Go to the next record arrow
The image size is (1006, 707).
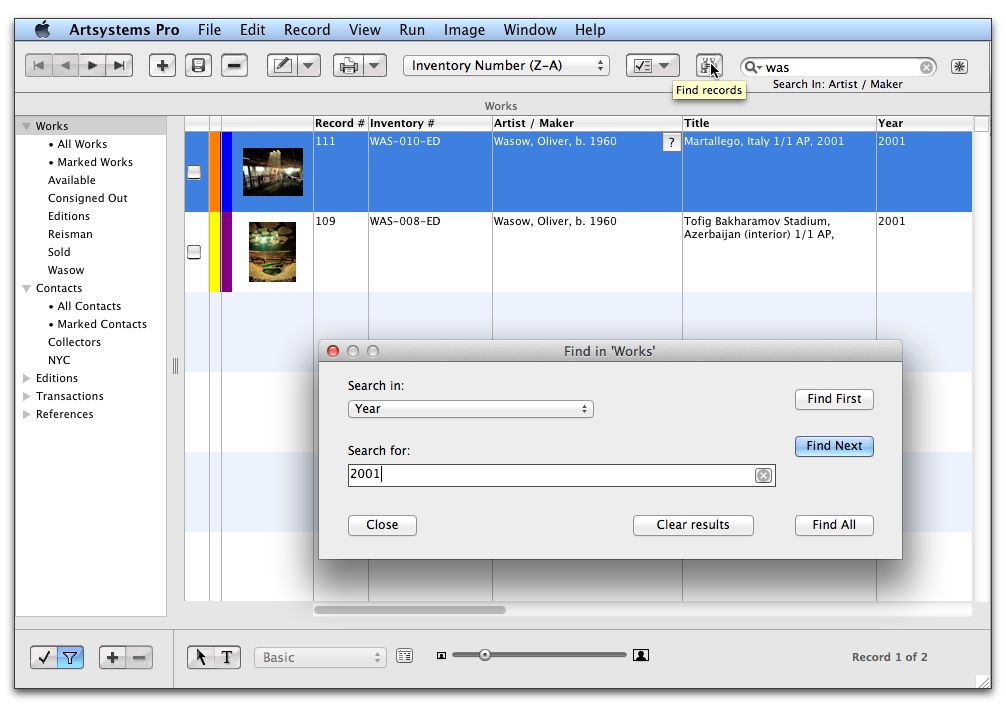pyautogui.click(x=92, y=66)
